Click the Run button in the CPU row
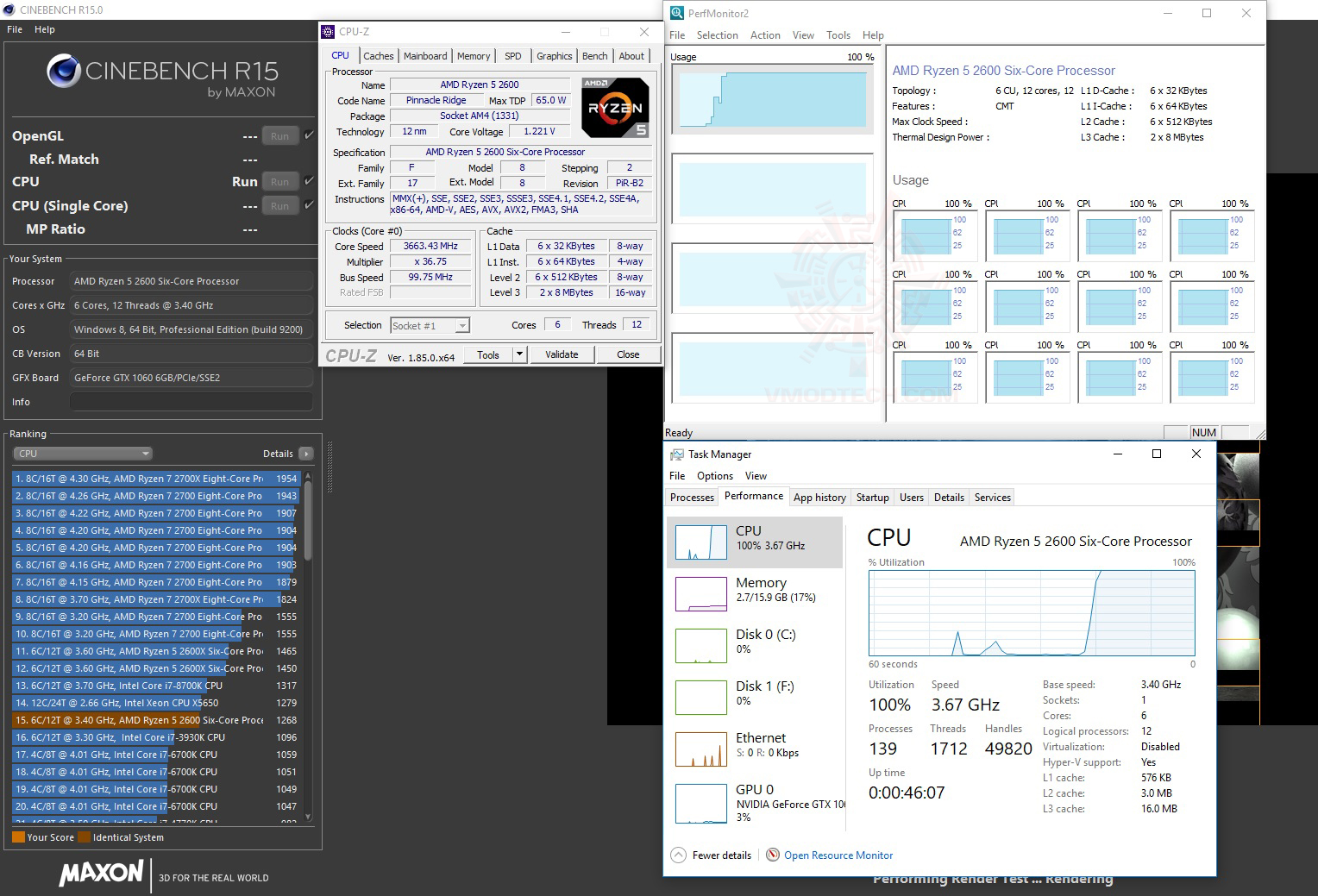The image size is (1318, 896). [x=280, y=181]
